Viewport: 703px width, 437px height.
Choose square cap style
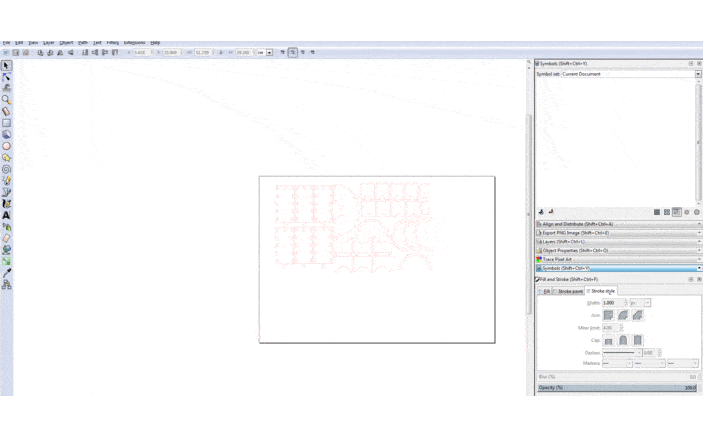click(638, 340)
